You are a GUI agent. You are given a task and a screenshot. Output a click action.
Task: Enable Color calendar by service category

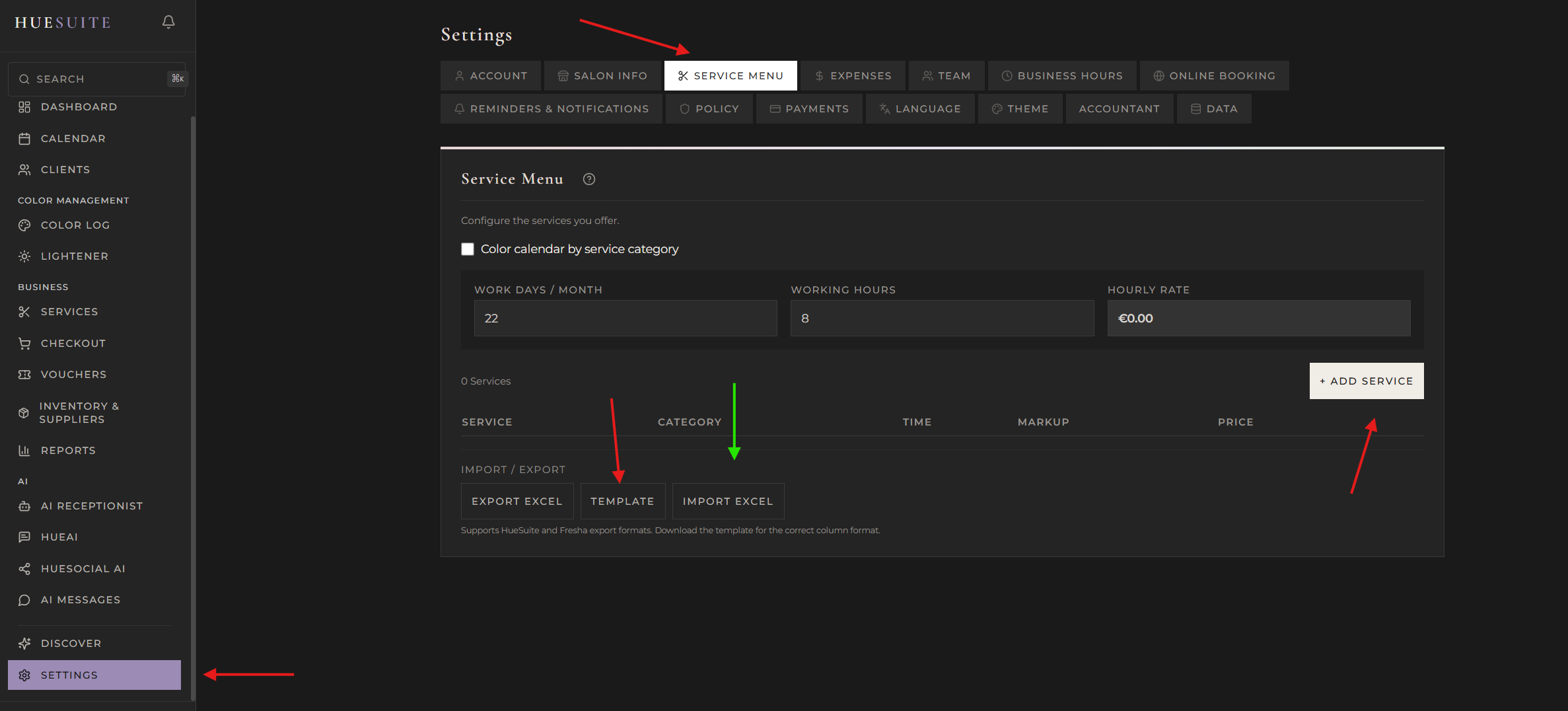click(x=468, y=249)
